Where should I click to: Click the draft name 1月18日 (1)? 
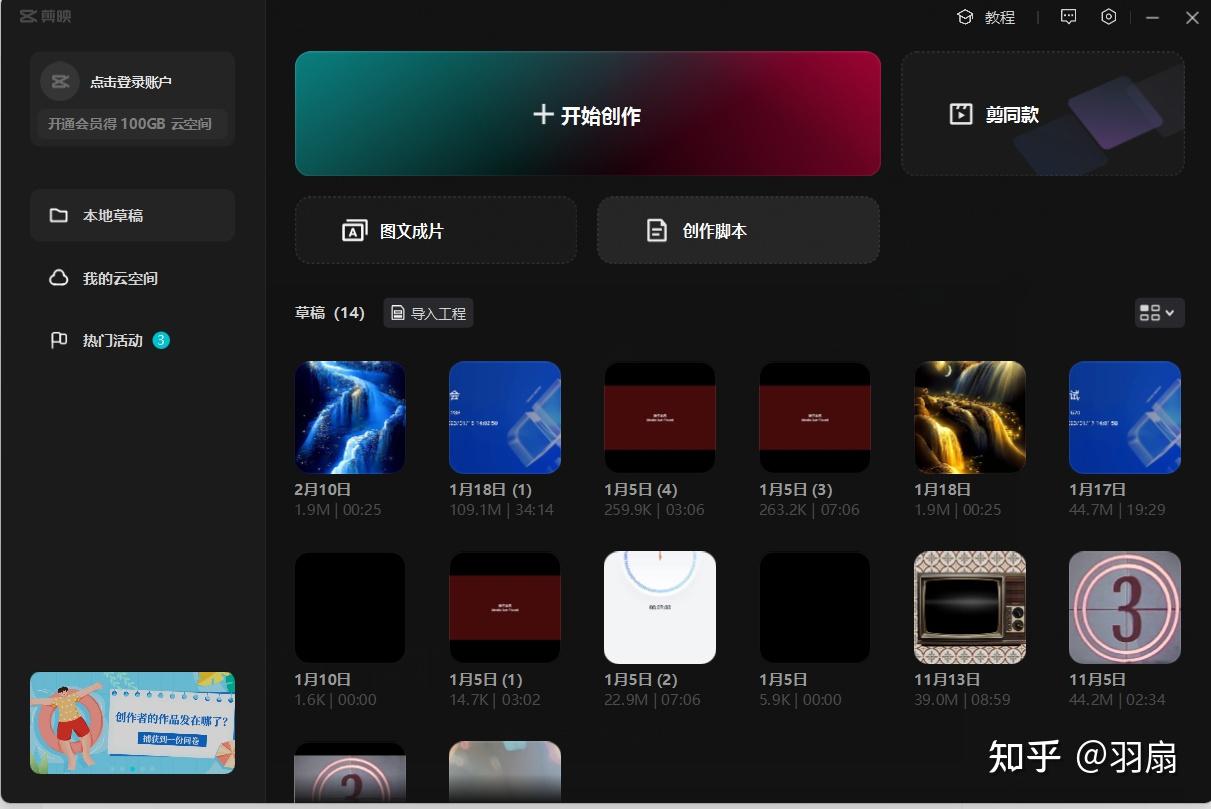tap(490, 489)
